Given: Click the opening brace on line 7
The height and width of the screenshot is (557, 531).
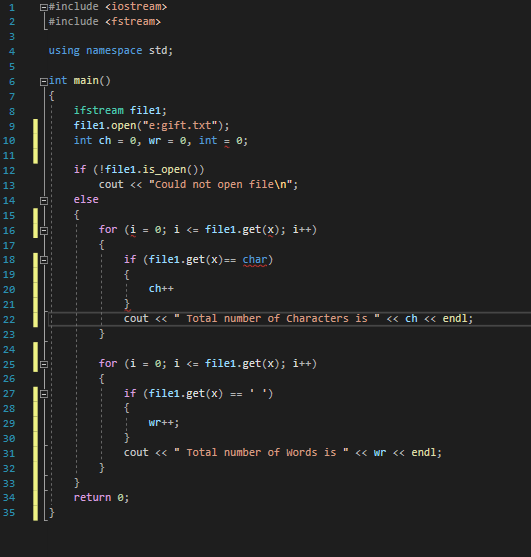Looking at the screenshot, I should tap(52, 96).
